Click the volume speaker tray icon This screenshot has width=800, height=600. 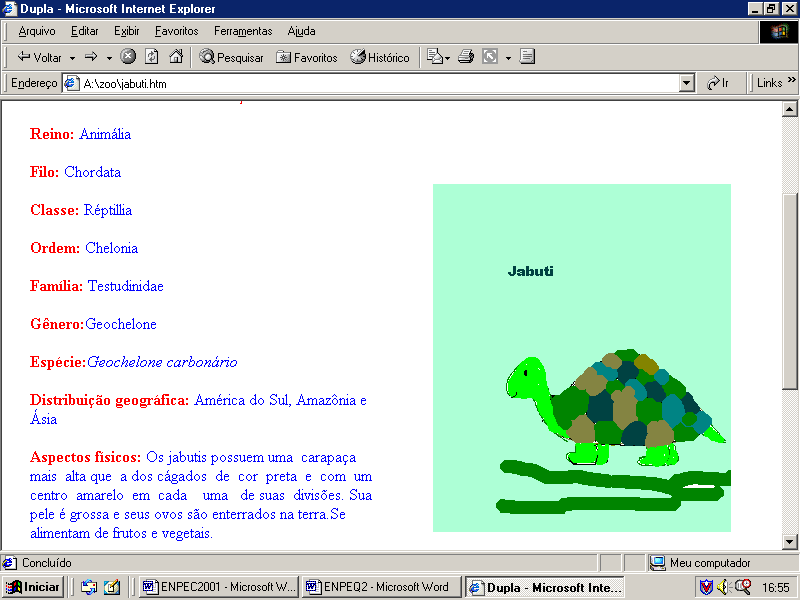(723, 587)
